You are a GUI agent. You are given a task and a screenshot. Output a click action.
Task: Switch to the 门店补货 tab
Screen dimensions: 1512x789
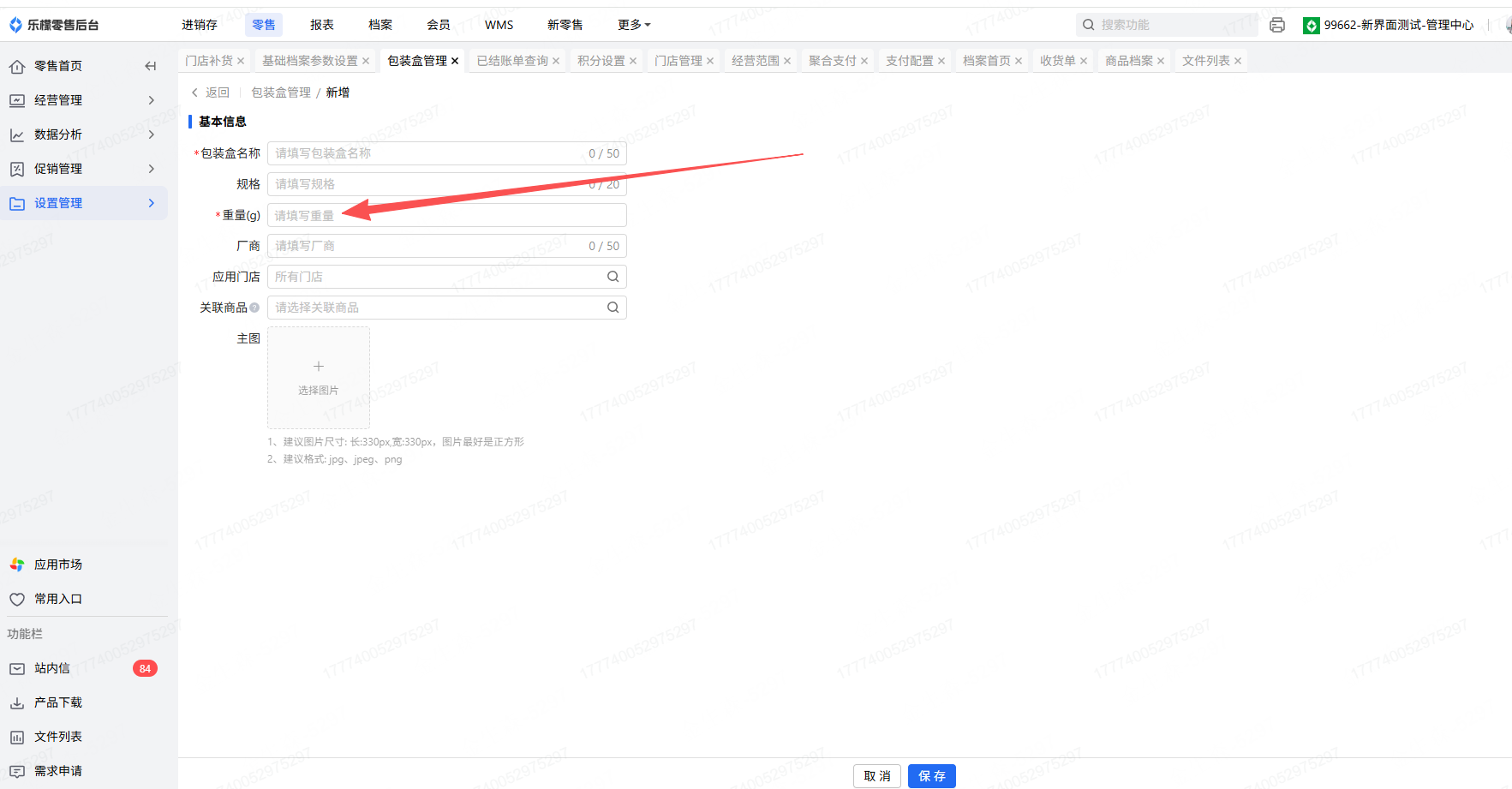point(209,61)
